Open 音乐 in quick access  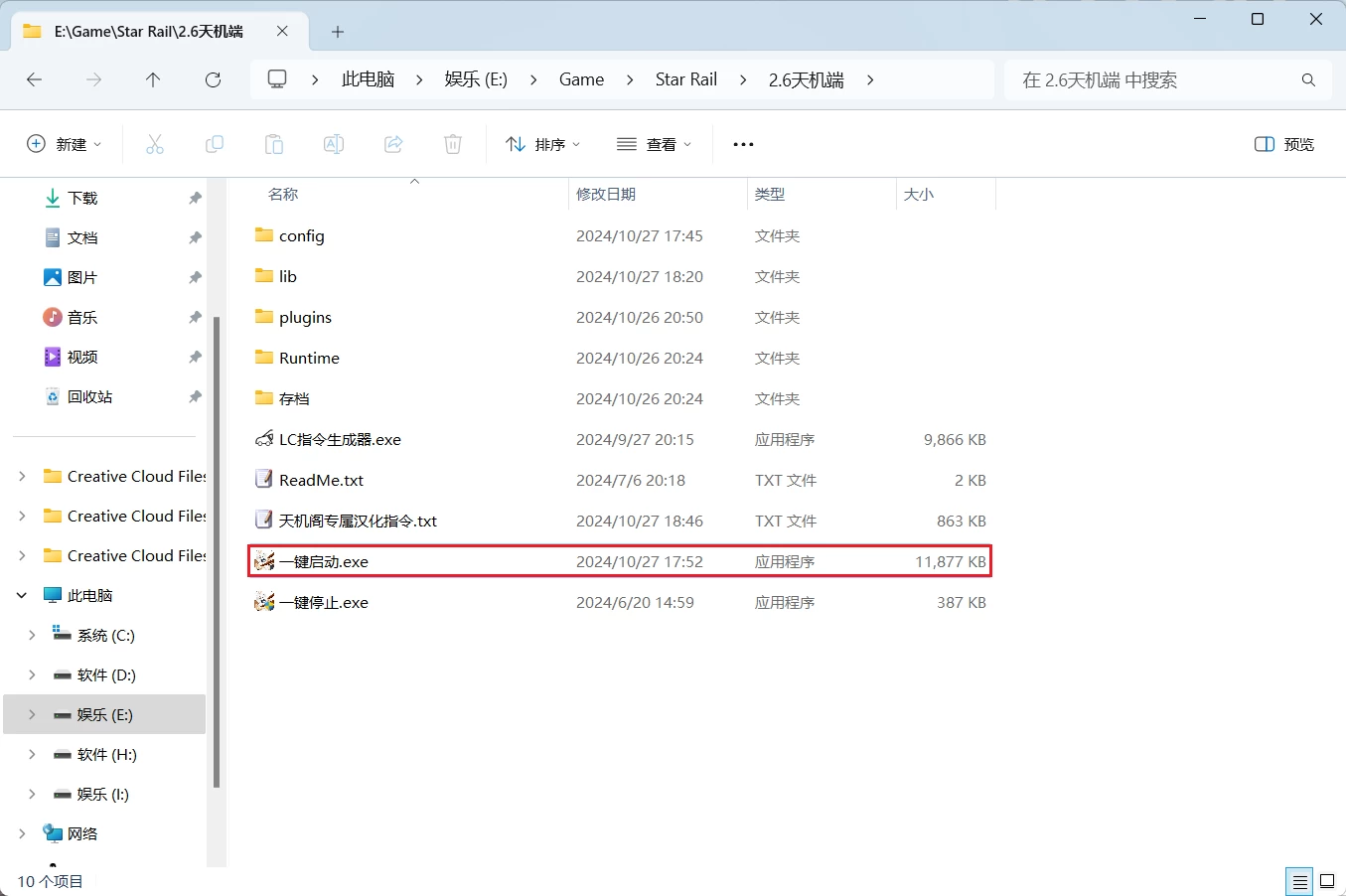point(82,317)
